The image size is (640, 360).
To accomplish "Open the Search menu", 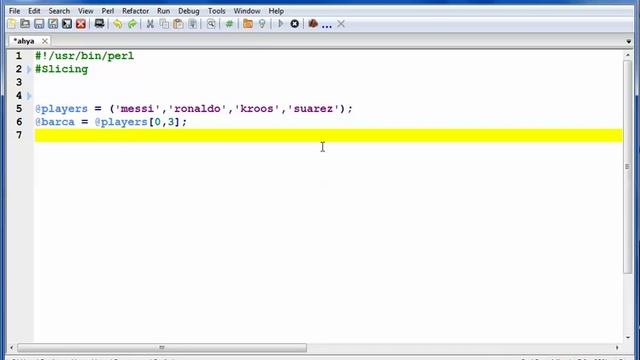I will tap(59, 11).
